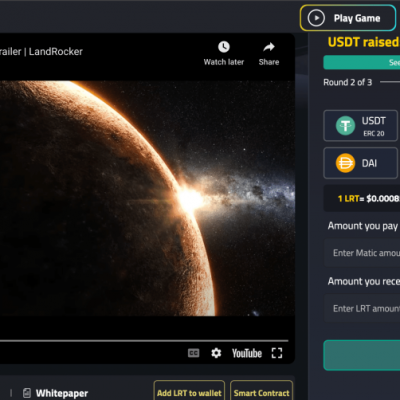Click the Enter LRT amount field
The image size is (400, 400).
click(362, 309)
